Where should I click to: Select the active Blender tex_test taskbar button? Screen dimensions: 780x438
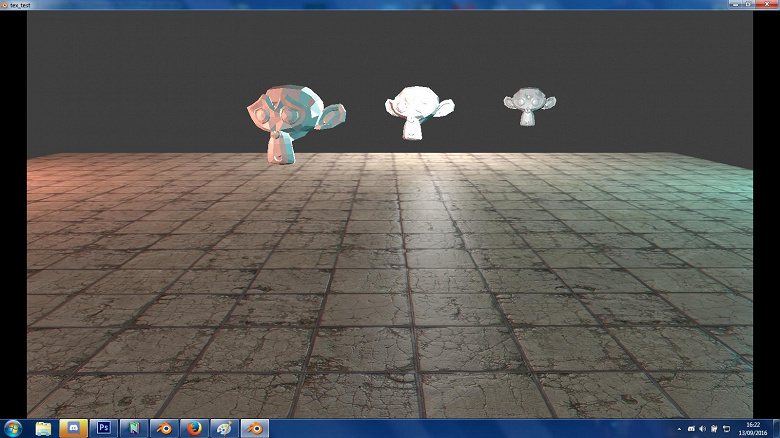255,429
